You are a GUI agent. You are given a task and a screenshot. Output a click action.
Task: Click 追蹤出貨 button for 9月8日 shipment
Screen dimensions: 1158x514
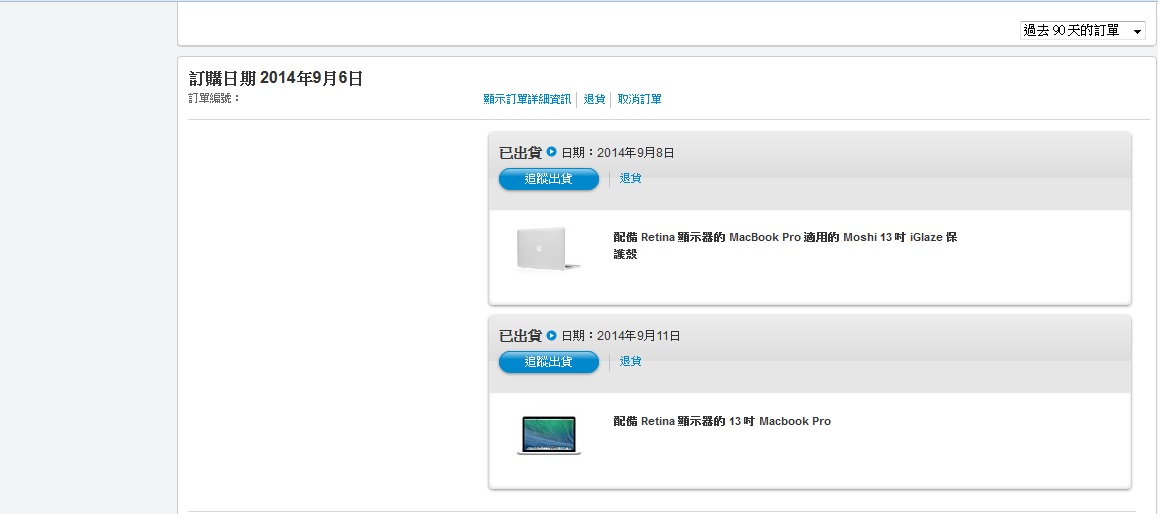[549, 179]
